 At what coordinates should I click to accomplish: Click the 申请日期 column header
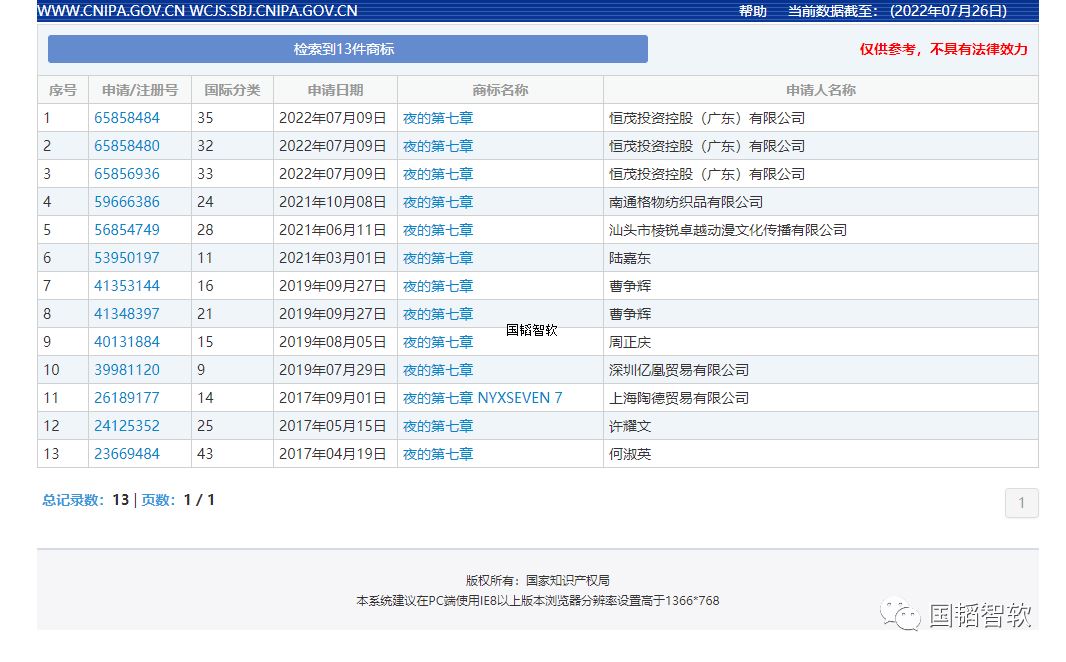335,90
